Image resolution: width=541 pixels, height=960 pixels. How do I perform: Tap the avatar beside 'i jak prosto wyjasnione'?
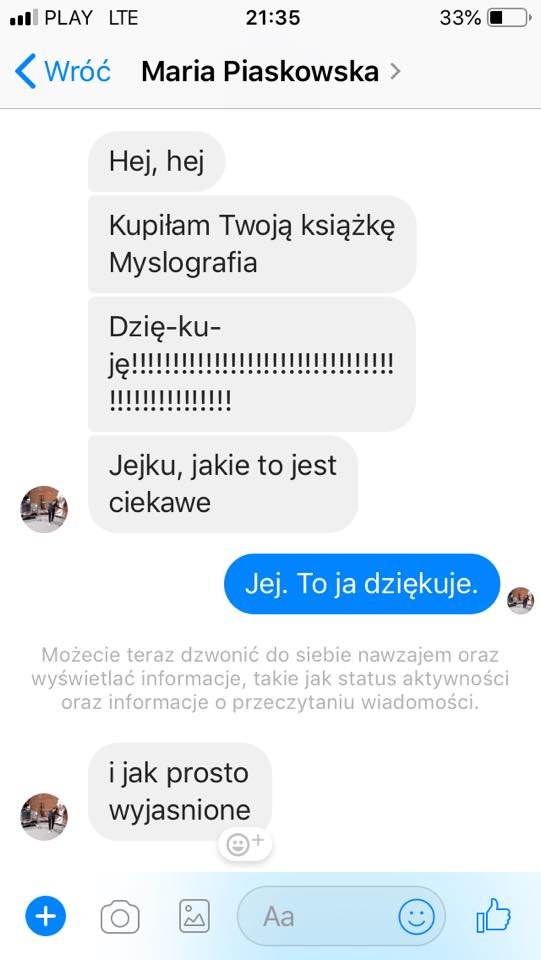(x=44, y=817)
